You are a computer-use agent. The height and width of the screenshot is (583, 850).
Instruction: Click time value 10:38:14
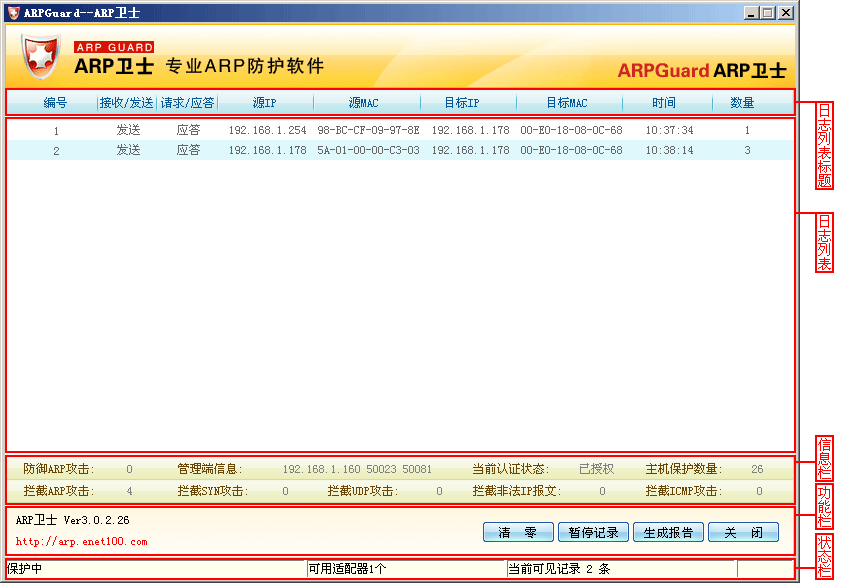[669, 150]
